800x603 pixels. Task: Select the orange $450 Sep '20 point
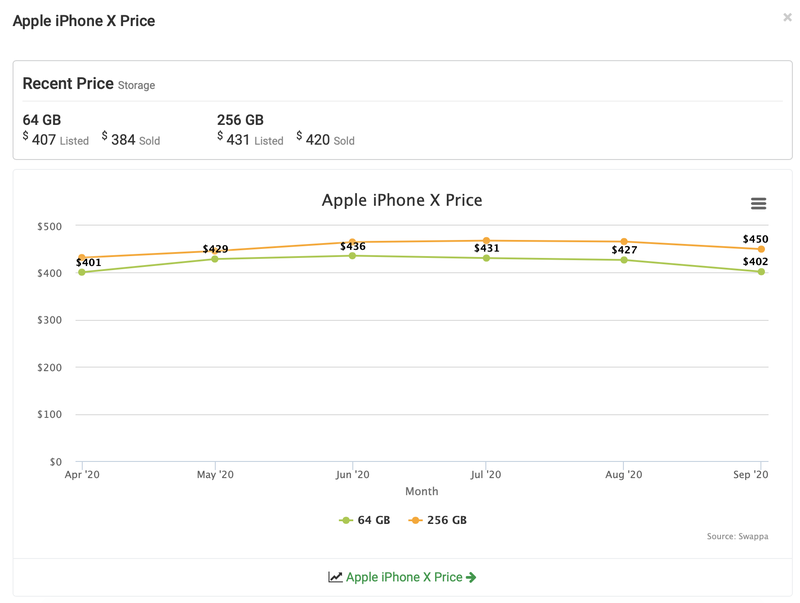coord(761,249)
